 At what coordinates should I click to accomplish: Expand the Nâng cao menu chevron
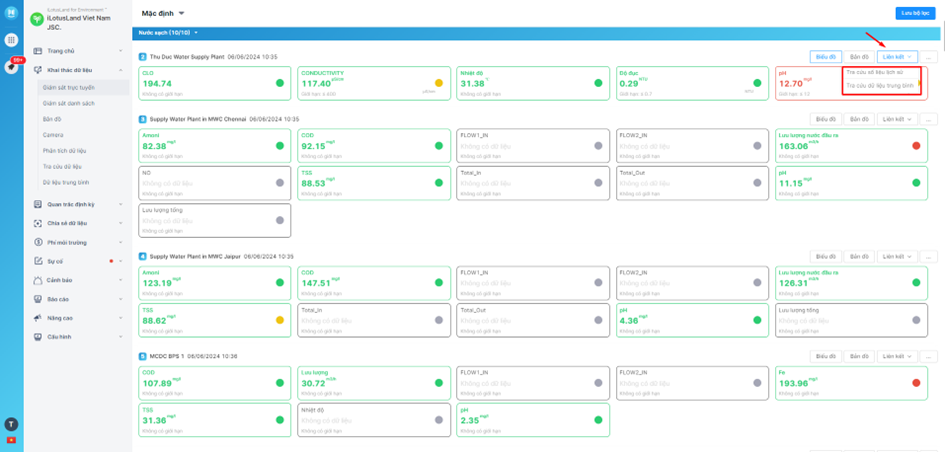coord(121,318)
